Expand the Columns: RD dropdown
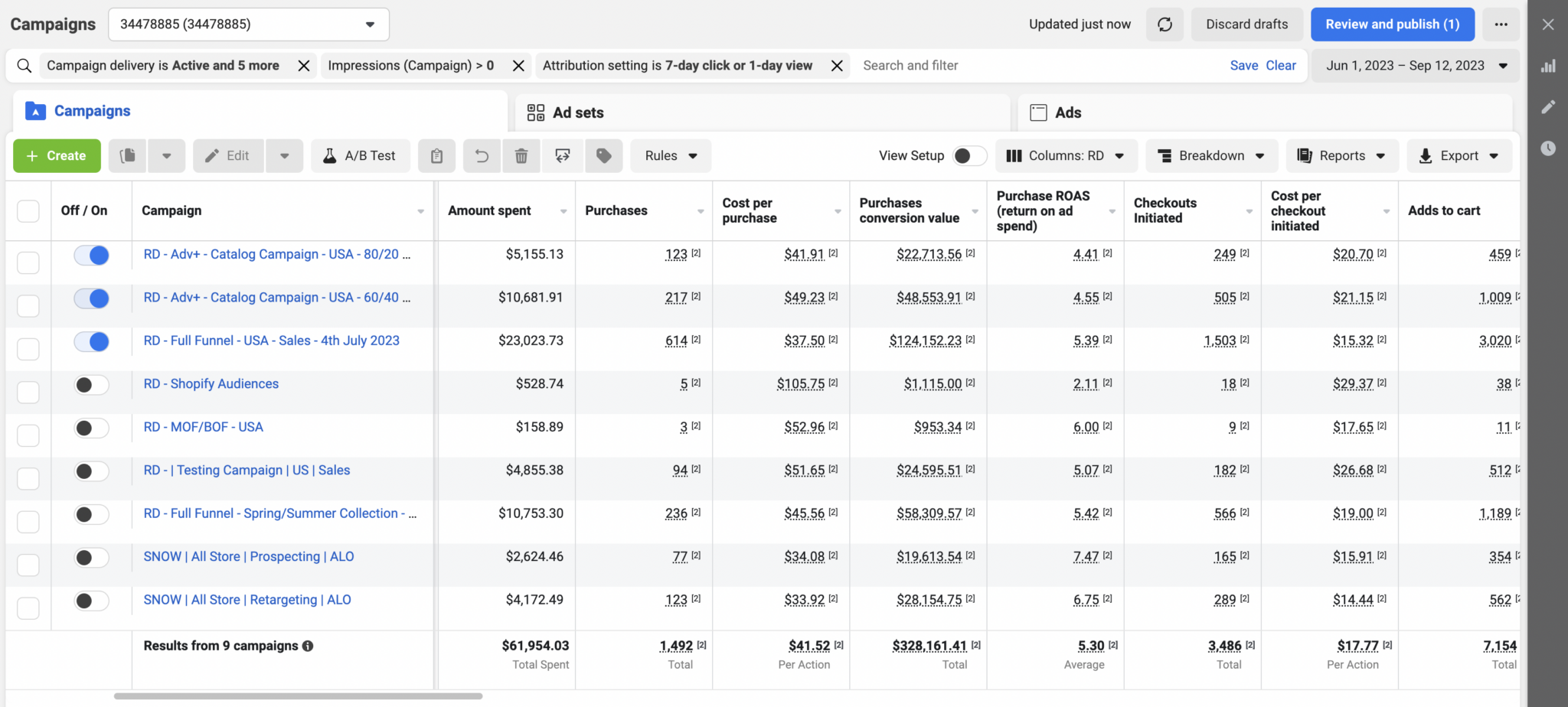The height and width of the screenshot is (707, 1568). tap(1066, 156)
